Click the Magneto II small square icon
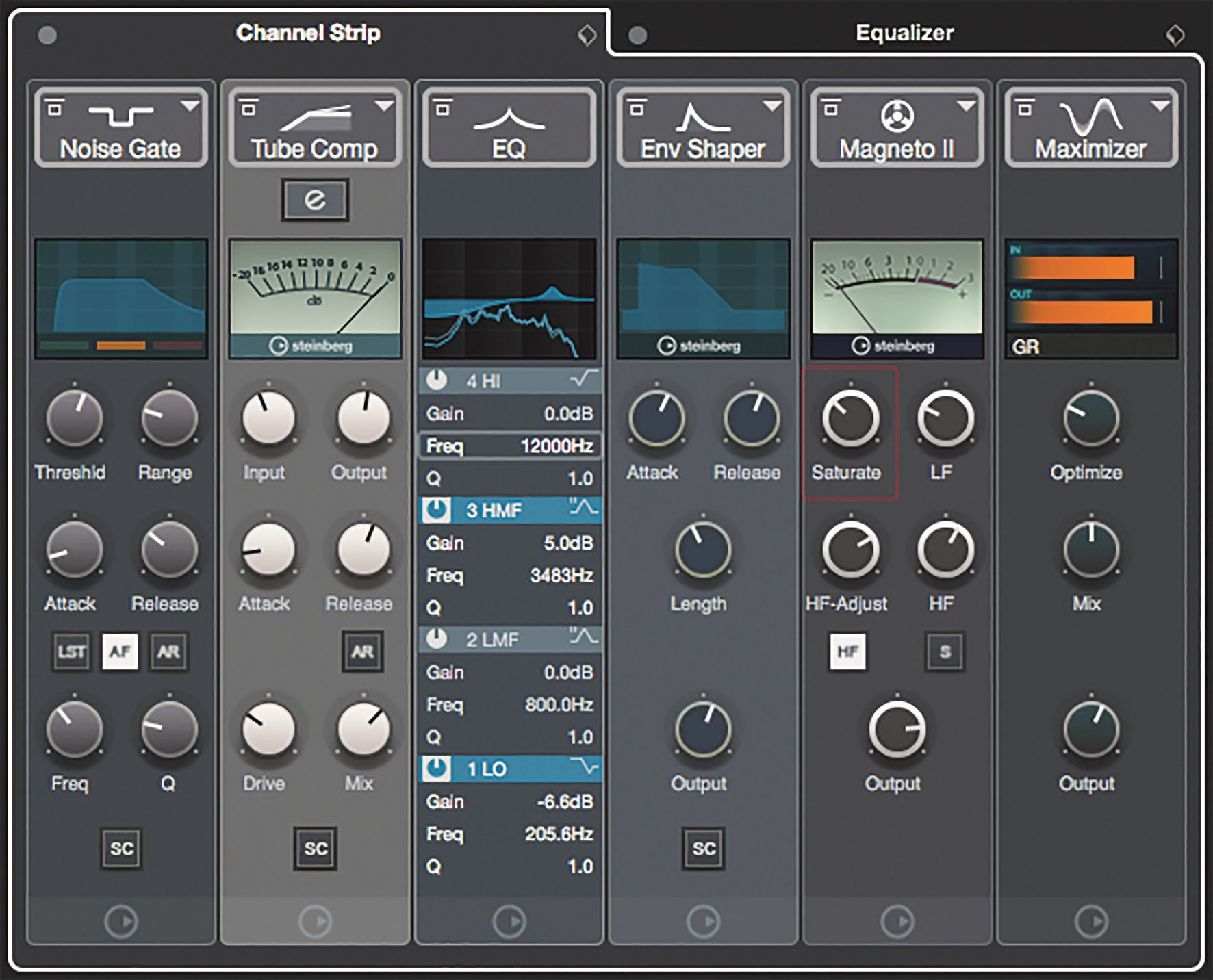The image size is (1213, 980). click(830, 108)
